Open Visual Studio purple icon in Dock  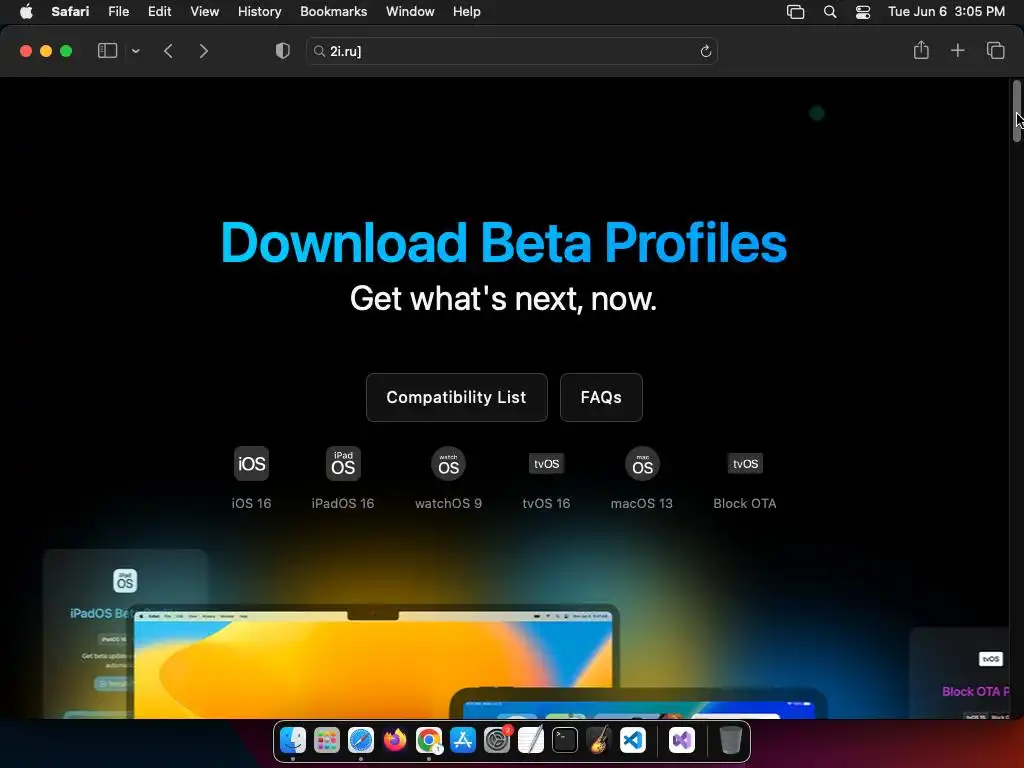(x=682, y=740)
